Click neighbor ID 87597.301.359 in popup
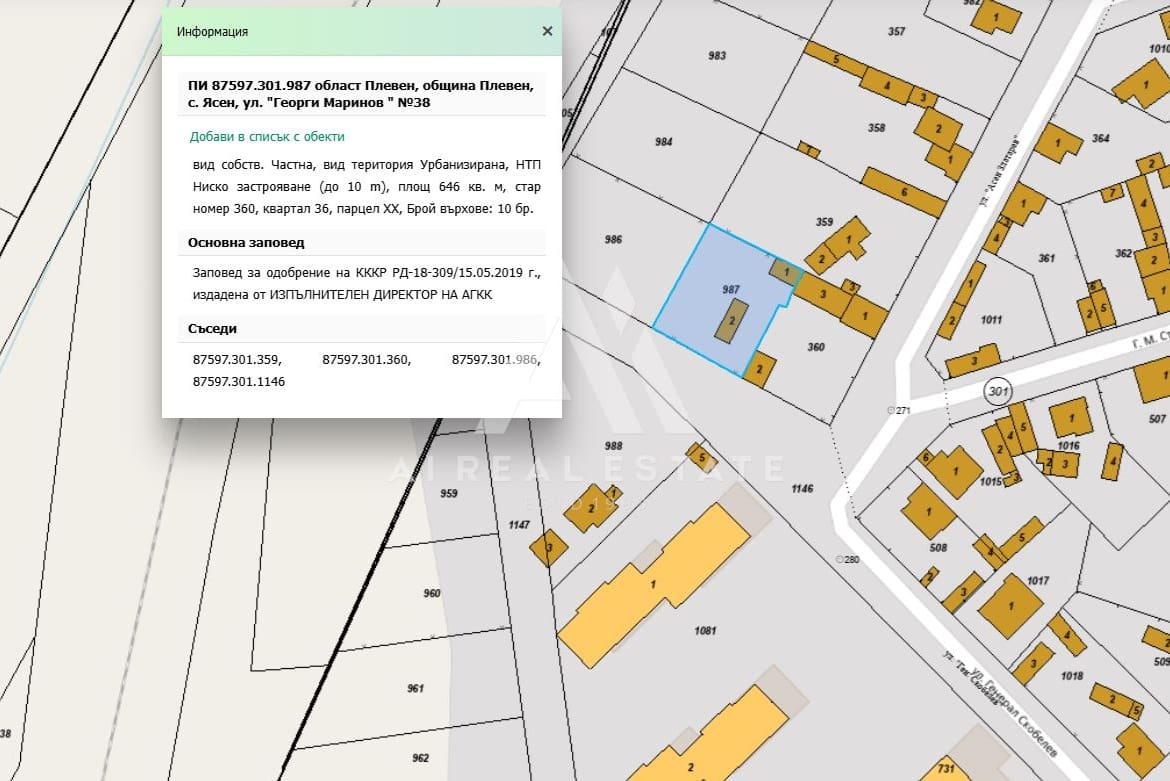 [x=236, y=359]
